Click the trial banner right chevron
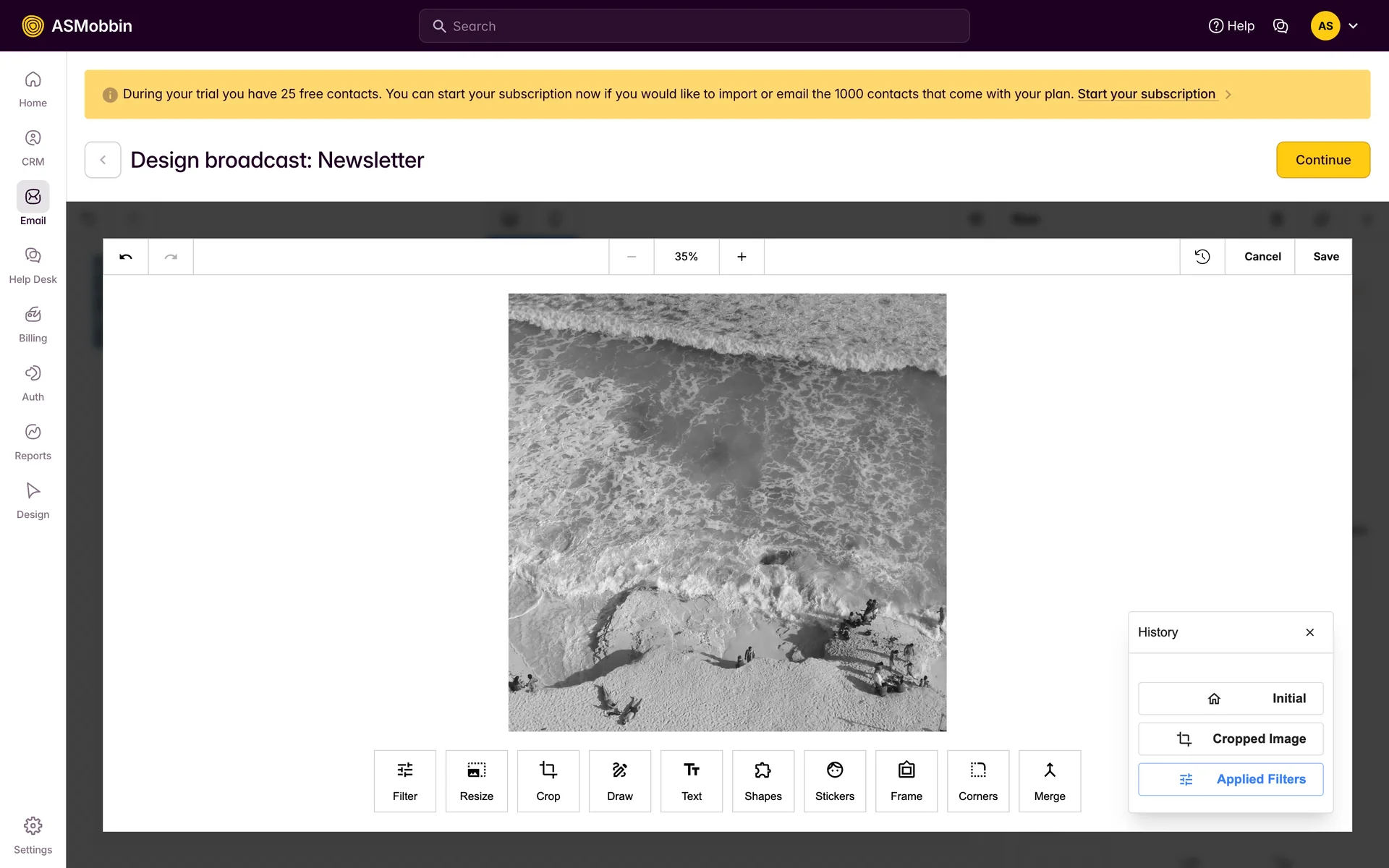This screenshot has width=1389, height=868. (1228, 95)
